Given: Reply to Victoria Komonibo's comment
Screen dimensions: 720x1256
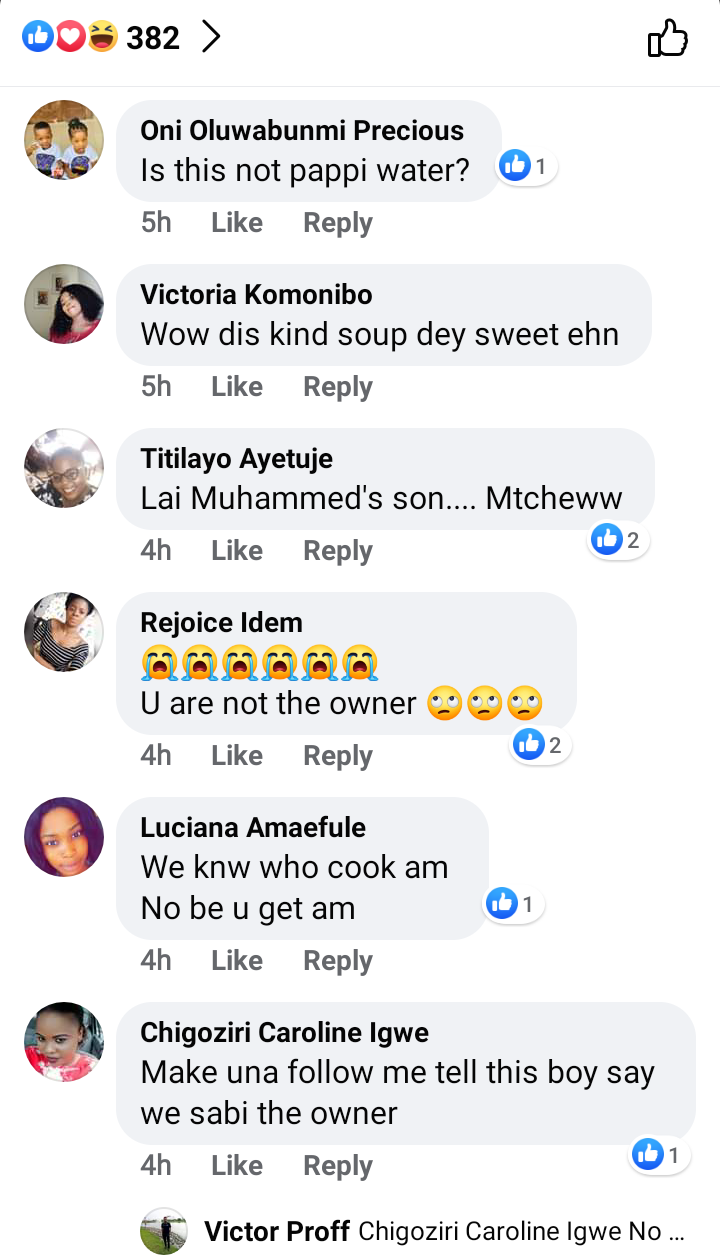Looking at the screenshot, I should [338, 387].
